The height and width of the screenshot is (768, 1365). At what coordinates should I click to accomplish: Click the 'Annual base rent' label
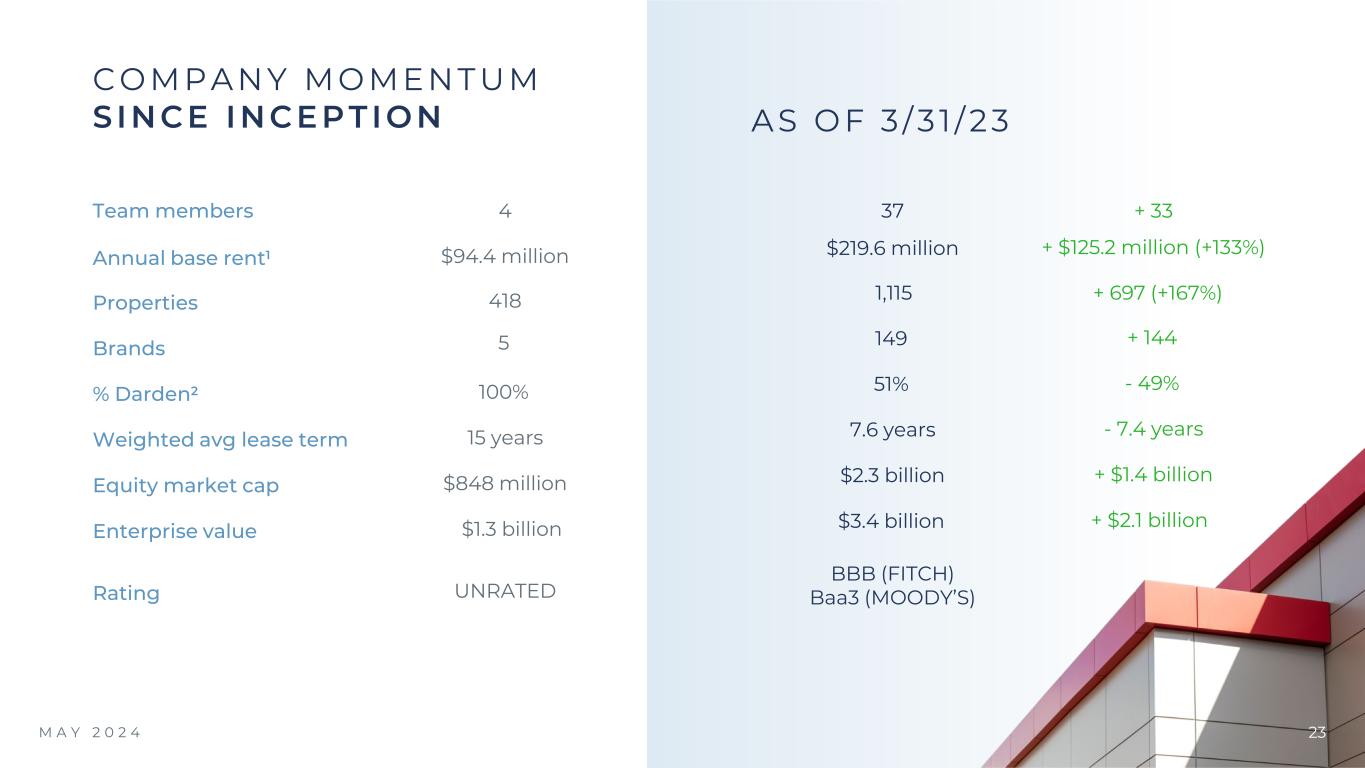182,258
